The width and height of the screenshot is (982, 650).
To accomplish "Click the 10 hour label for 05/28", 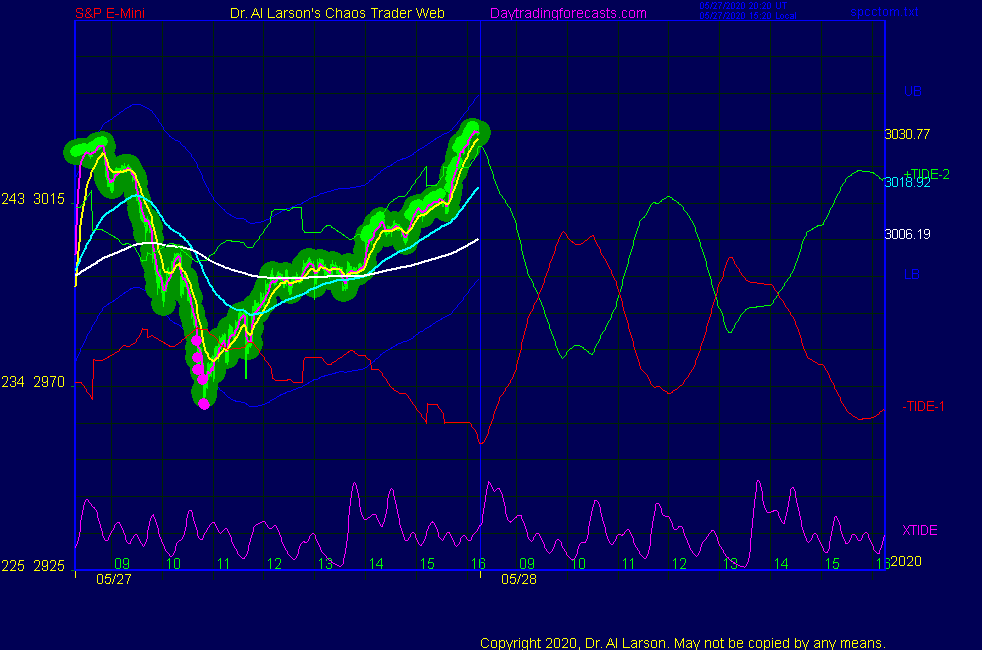I will coord(578,564).
